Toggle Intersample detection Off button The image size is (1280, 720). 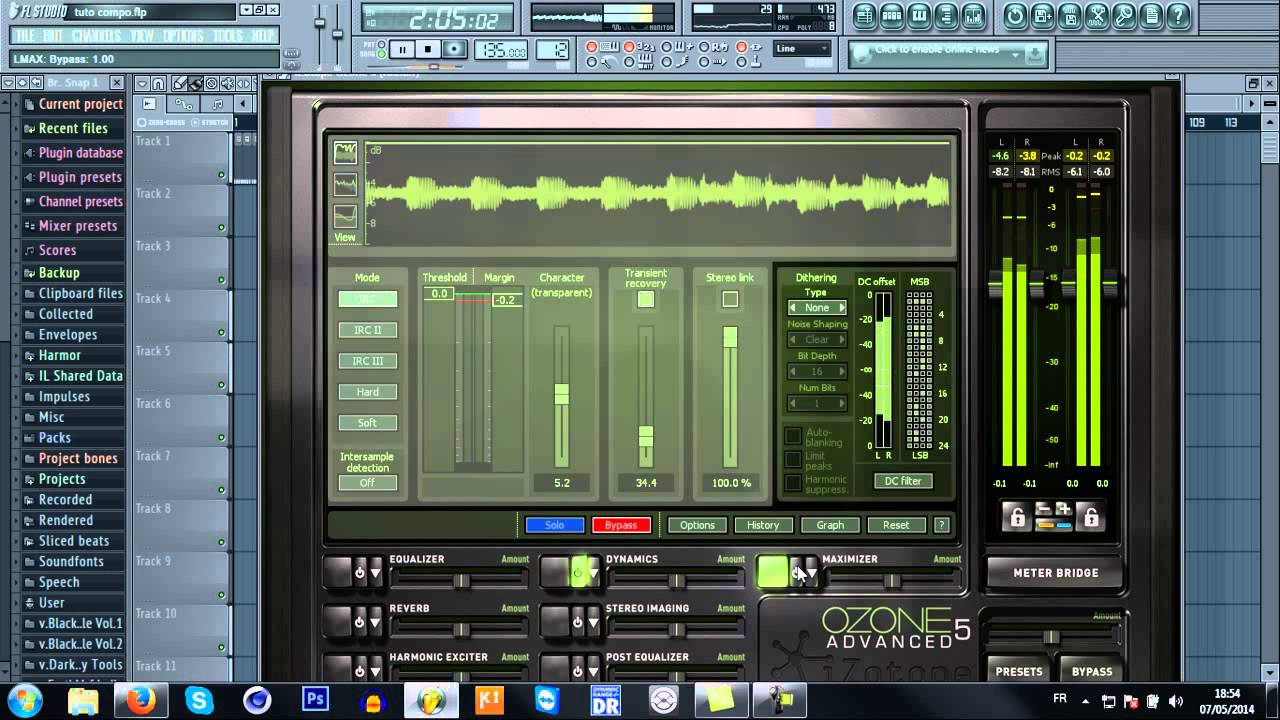(x=367, y=483)
